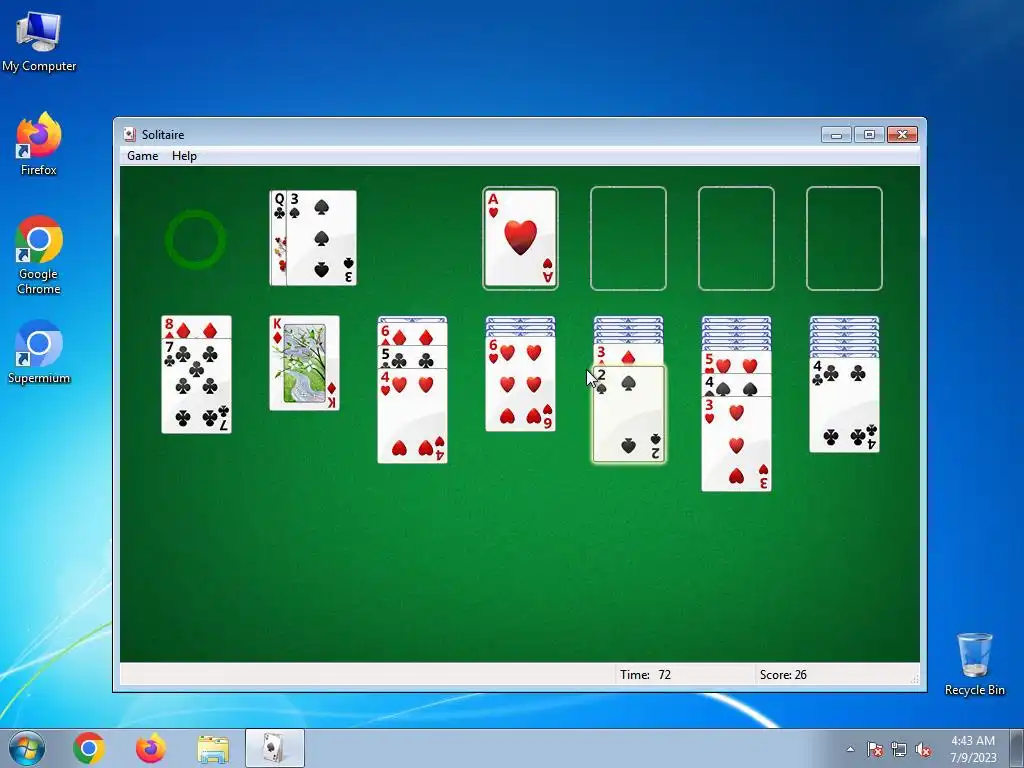
Task: Open the Firefox desktop shortcut
Action: 39,144
